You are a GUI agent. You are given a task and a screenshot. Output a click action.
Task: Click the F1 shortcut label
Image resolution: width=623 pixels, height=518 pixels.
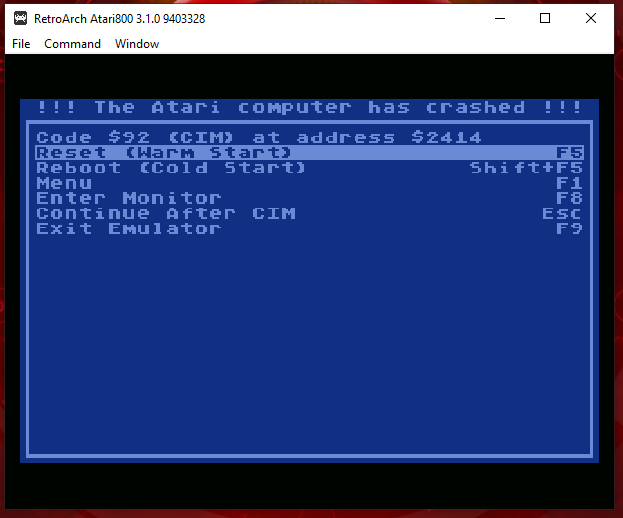(569, 183)
